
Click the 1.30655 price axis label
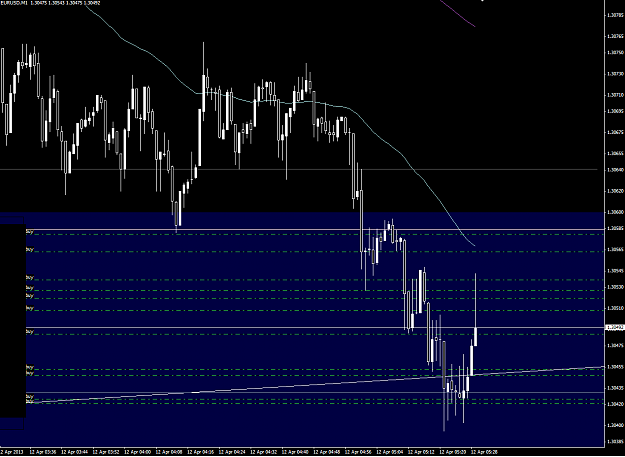click(x=615, y=153)
